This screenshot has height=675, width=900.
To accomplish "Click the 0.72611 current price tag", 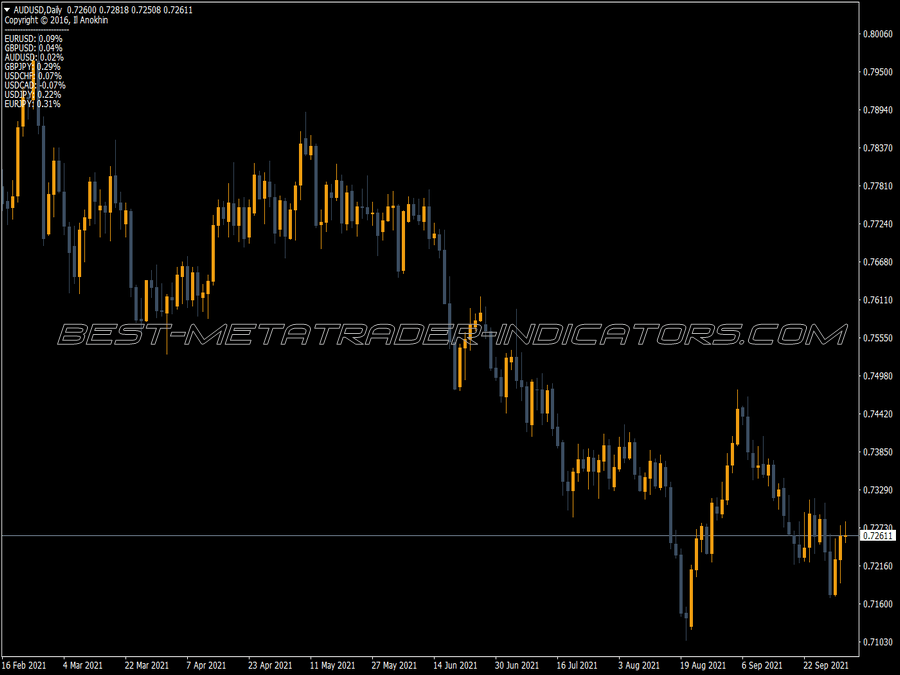I will tap(877, 536).
